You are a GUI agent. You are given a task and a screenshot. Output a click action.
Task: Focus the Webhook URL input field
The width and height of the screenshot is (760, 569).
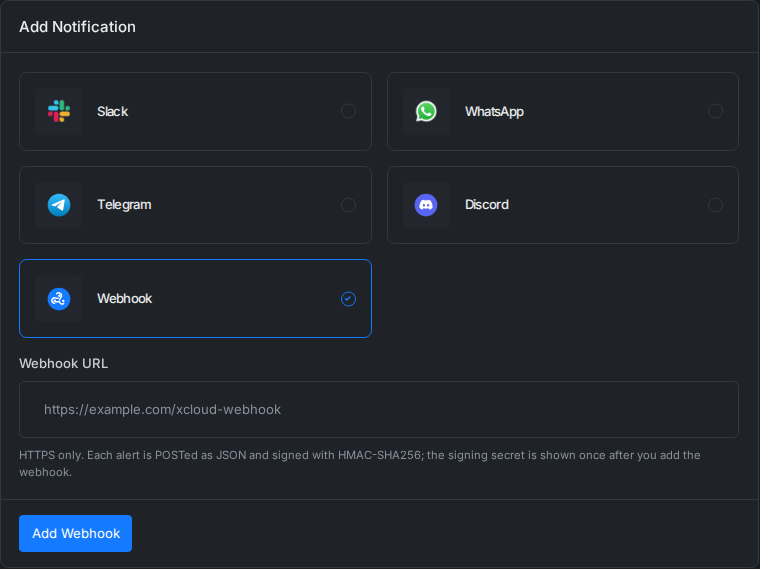point(379,410)
